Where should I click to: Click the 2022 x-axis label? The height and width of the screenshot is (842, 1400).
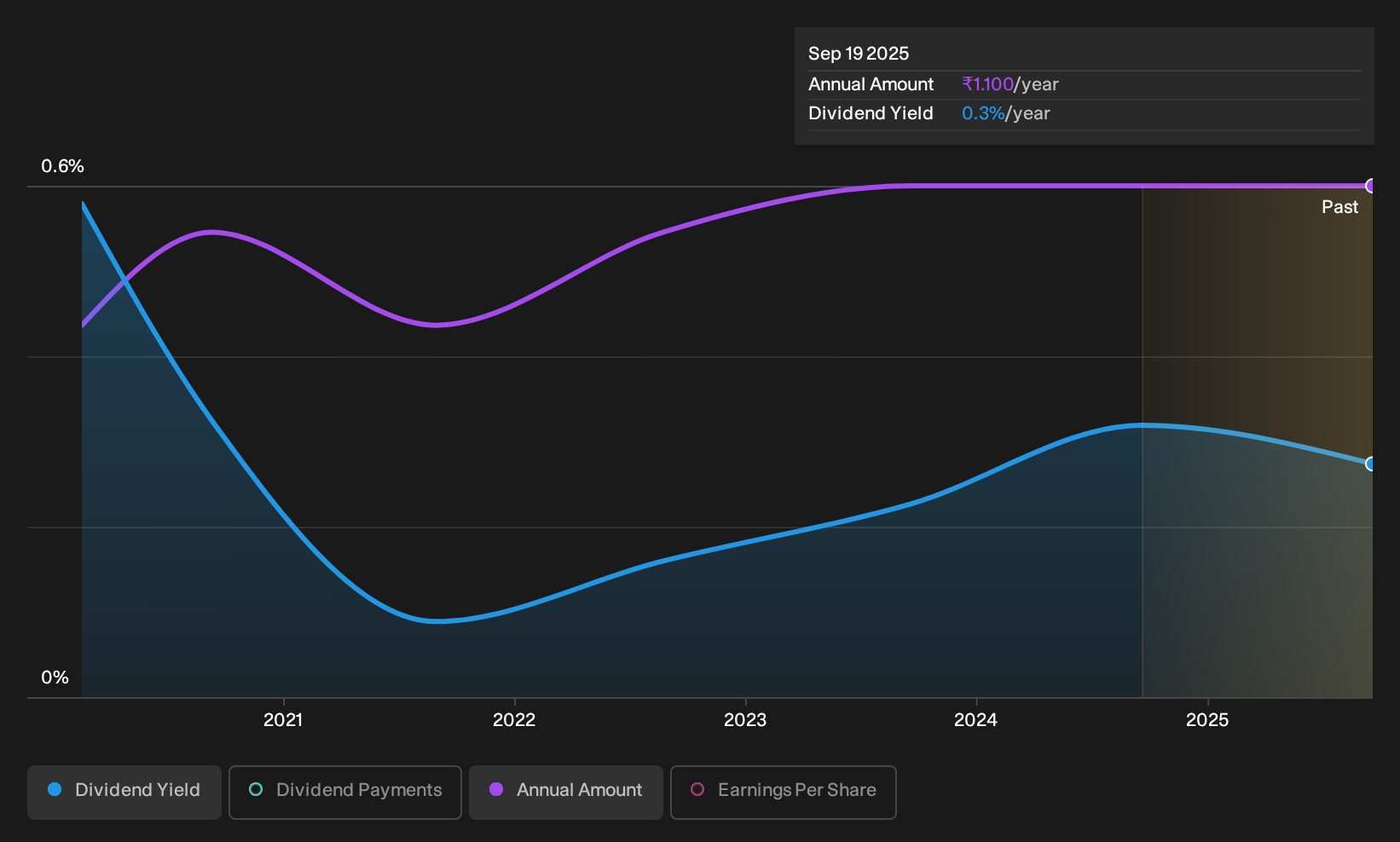tap(514, 720)
